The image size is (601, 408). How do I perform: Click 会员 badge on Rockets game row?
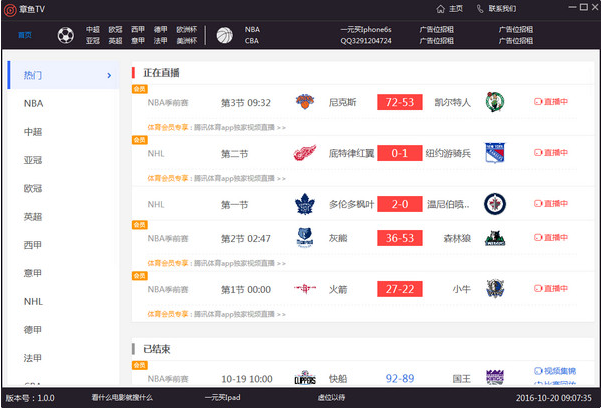tap(140, 276)
